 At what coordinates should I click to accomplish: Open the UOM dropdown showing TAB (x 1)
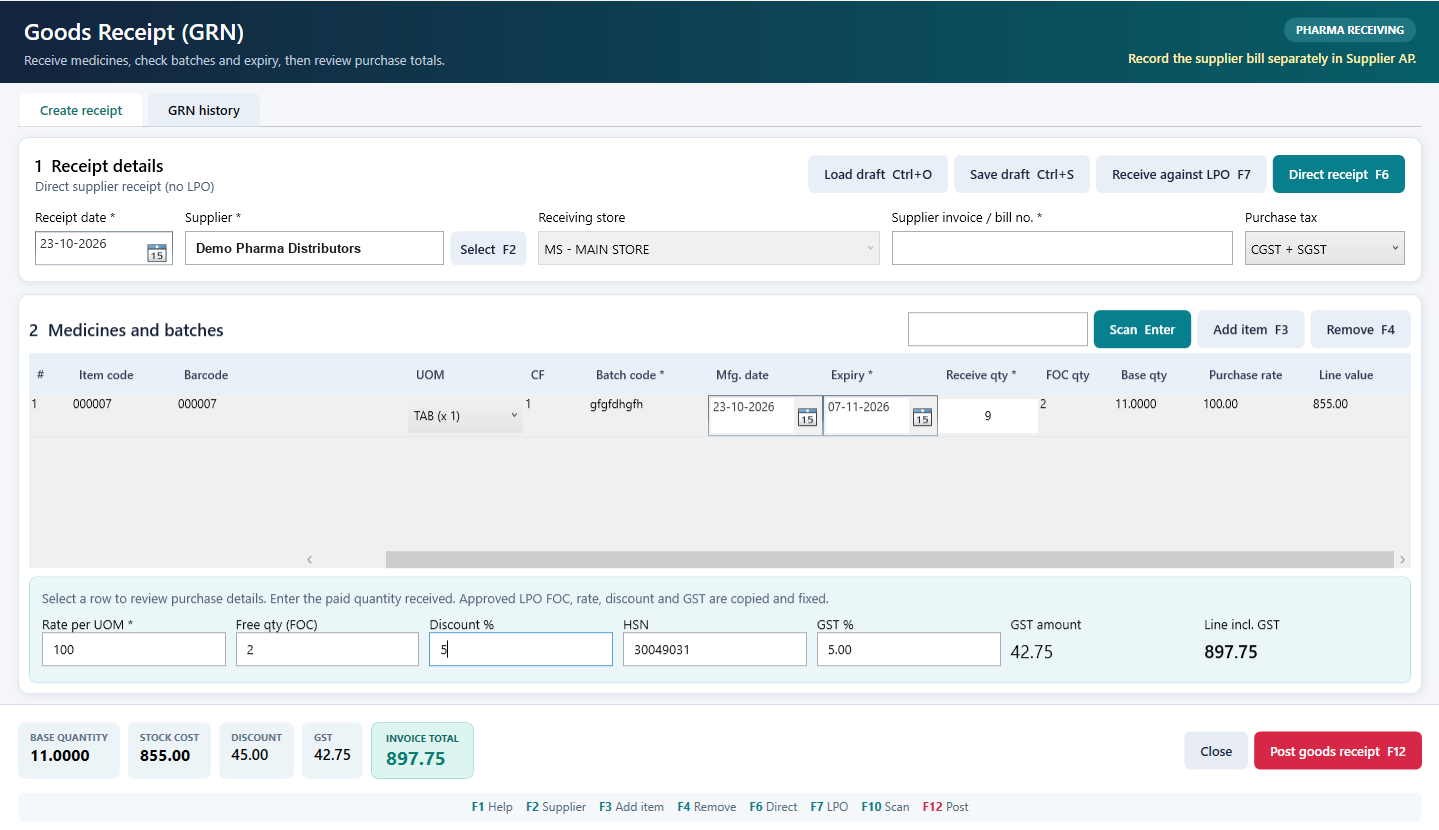(465, 416)
